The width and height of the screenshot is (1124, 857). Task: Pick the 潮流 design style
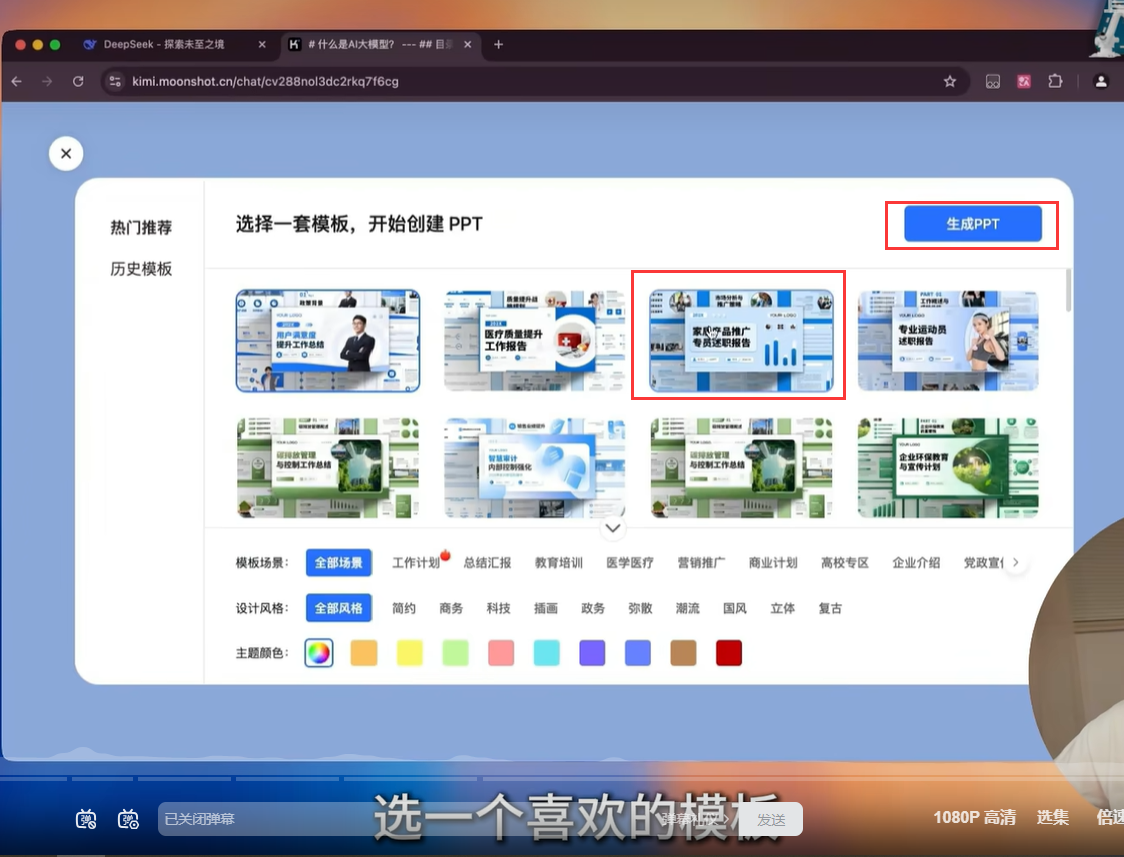point(687,608)
